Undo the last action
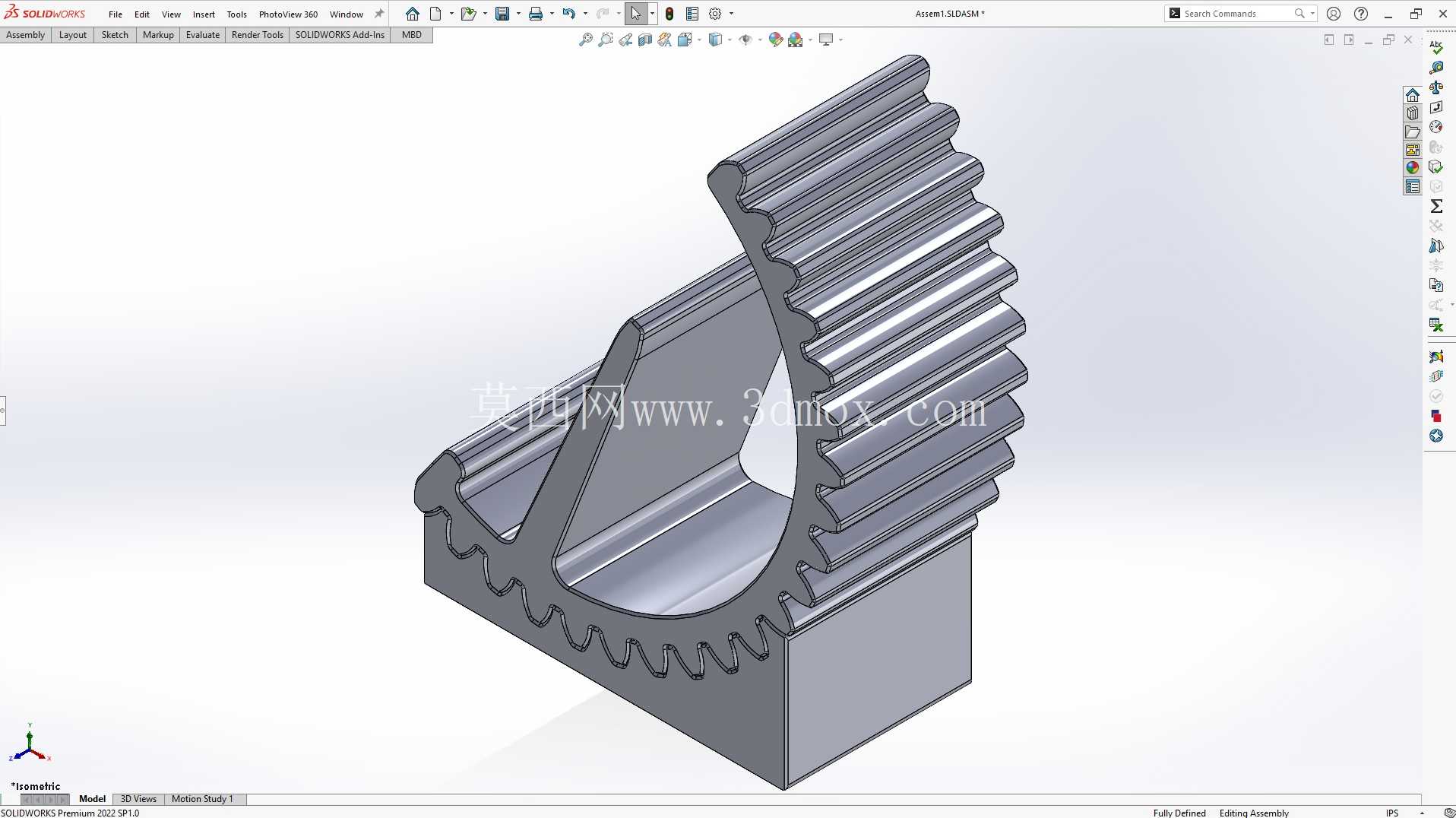 coord(568,14)
